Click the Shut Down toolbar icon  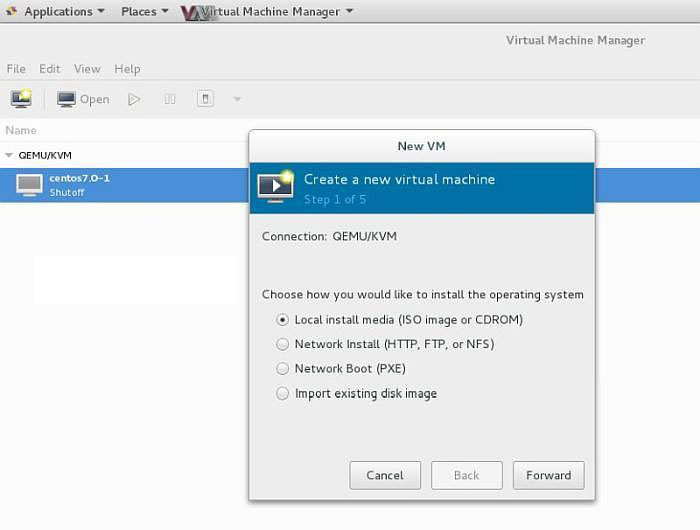click(x=205, y=99)
